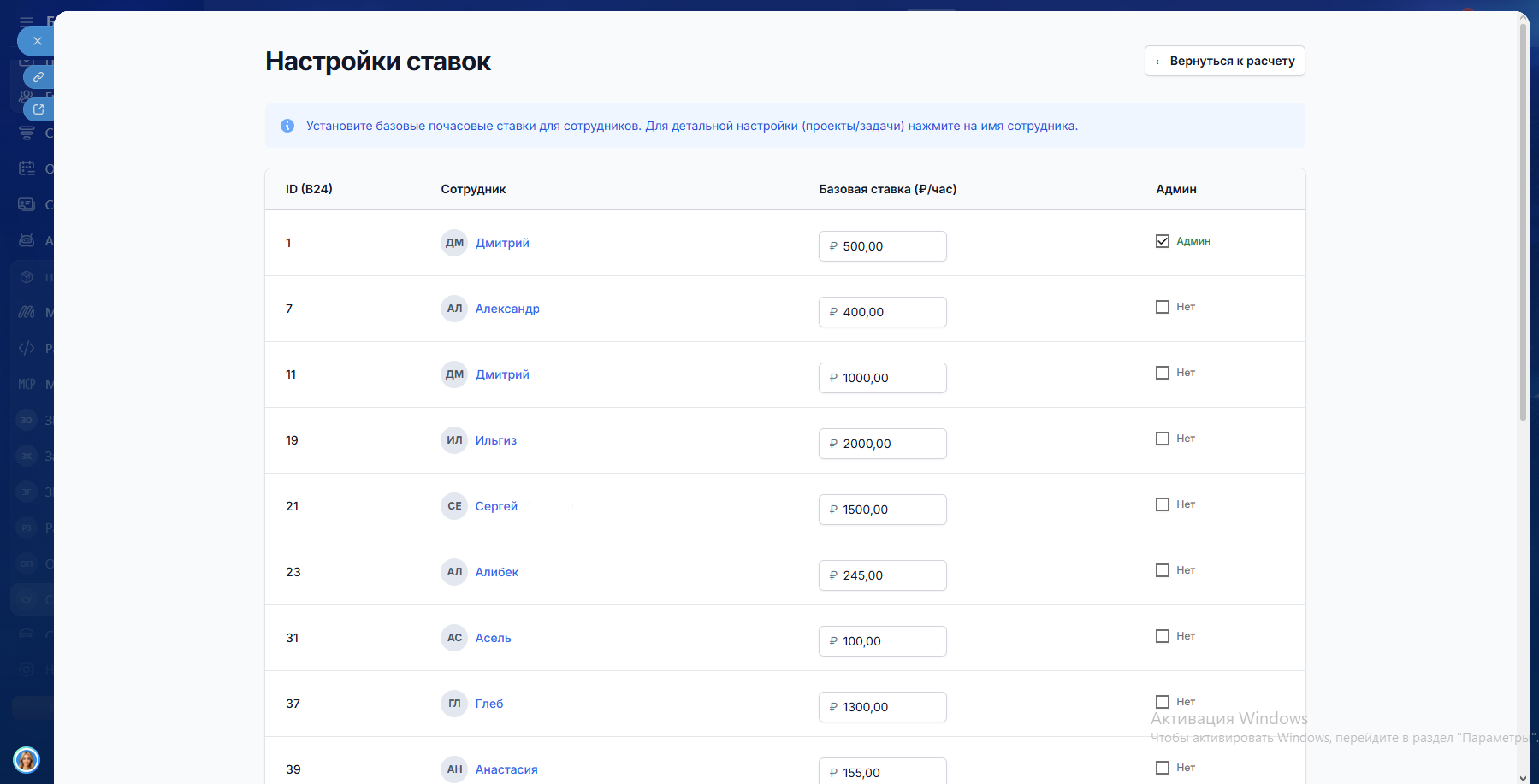Click the АС avatar next to Асель
The width and height of the screenshot is (1539, 784).
[x=454, y=638]
